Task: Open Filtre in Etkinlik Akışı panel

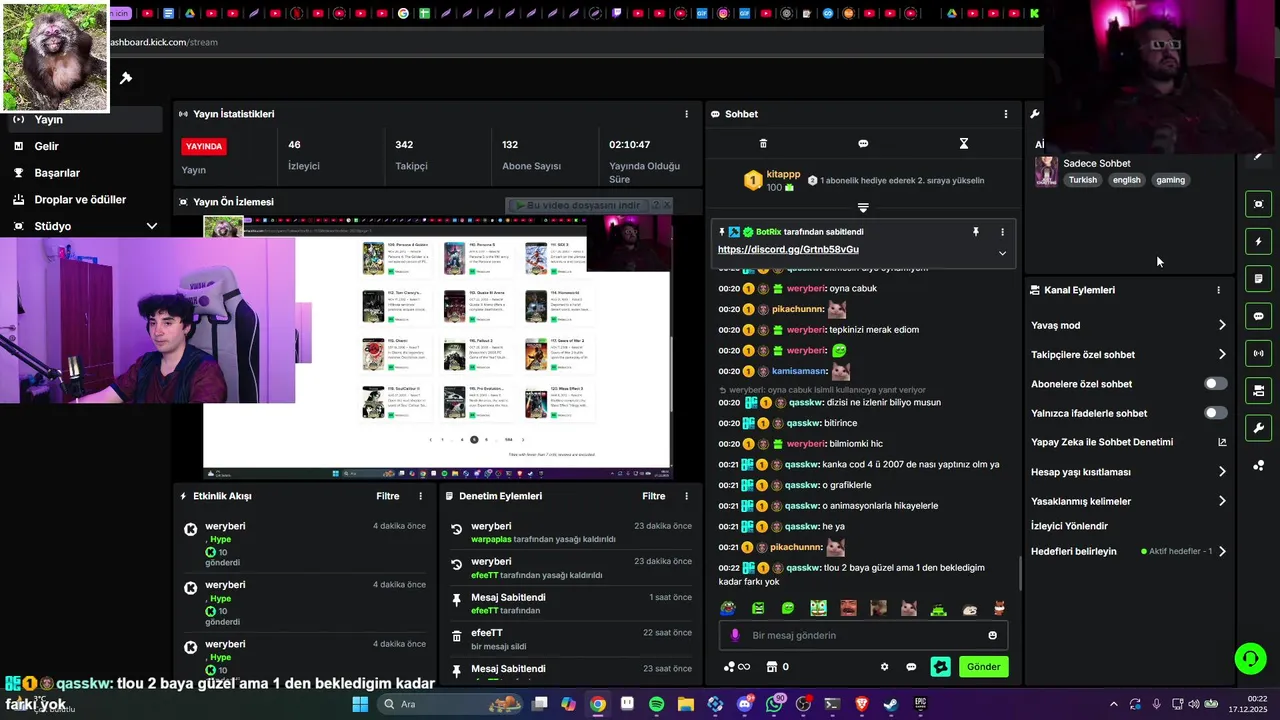Action: point(388,496)
